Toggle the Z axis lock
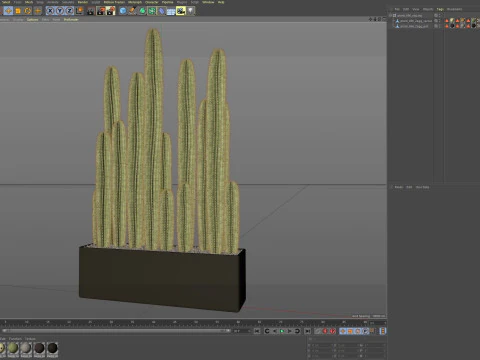Image resolution: width=480 pixels, height=360 pixels. click(69, 11)
